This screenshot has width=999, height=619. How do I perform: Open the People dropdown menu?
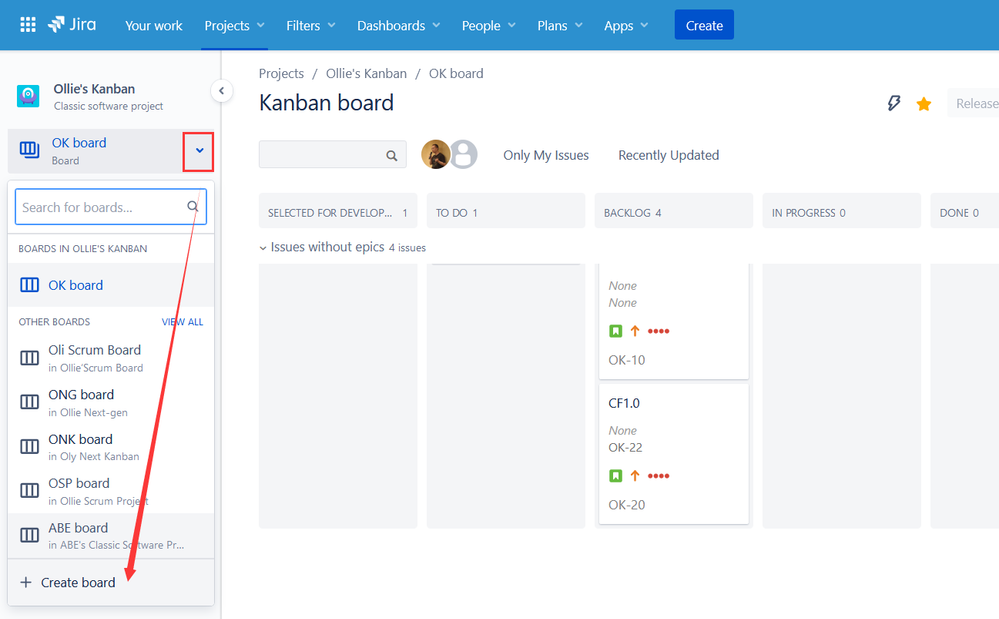488,25
